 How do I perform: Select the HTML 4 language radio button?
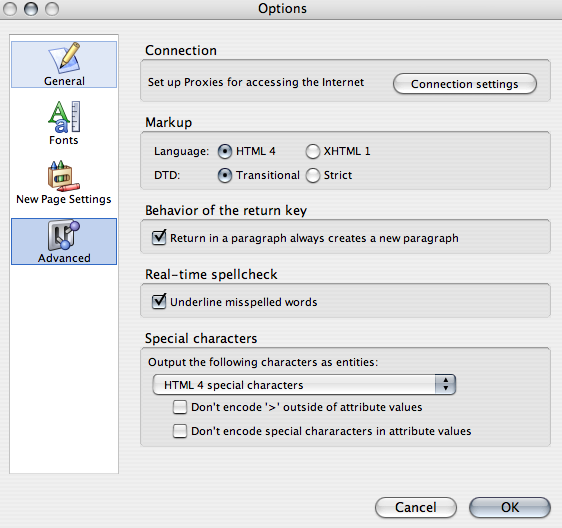[225, 152]
